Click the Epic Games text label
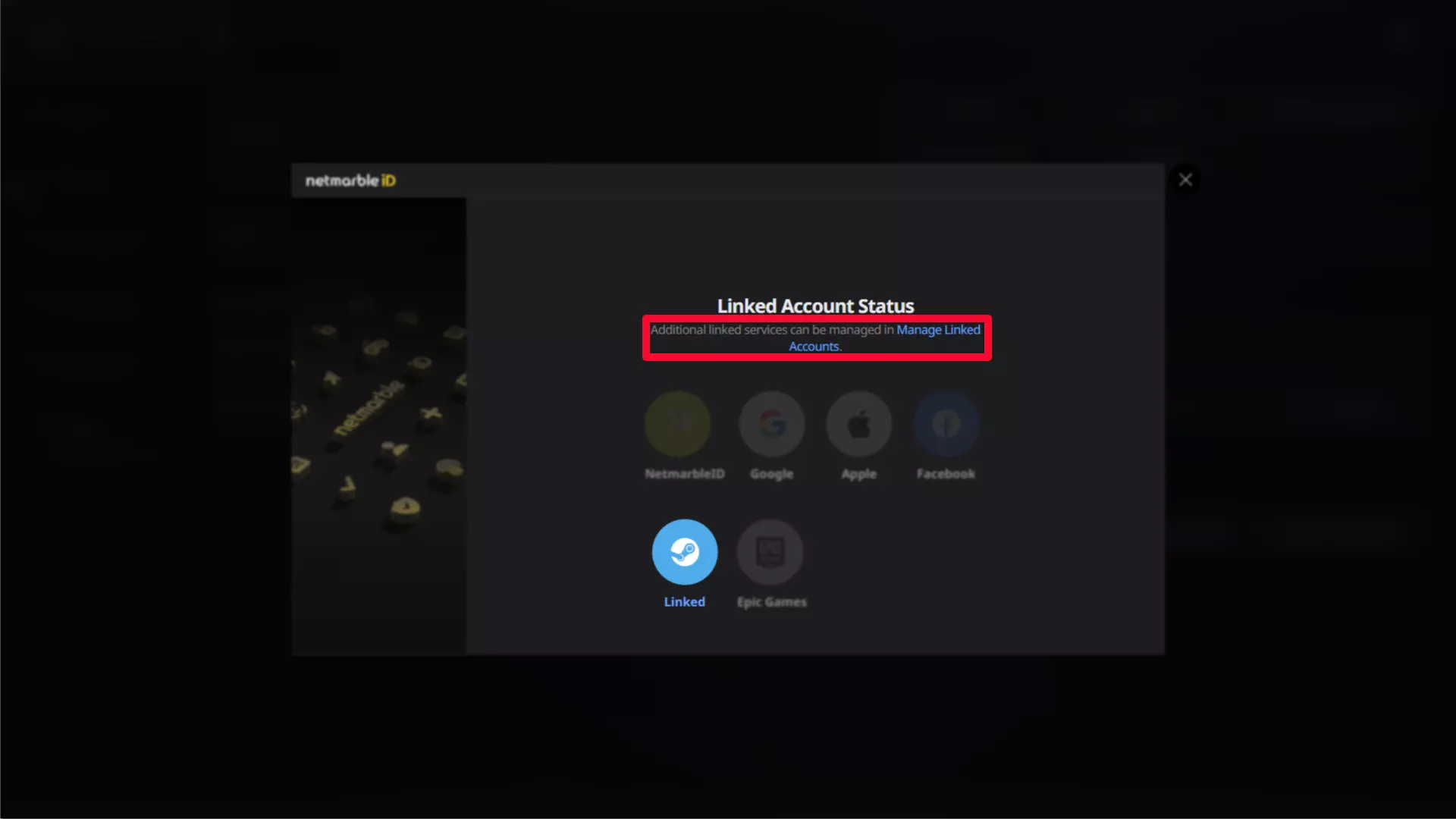Screen dimensions: 1456x819 (772, 601)
